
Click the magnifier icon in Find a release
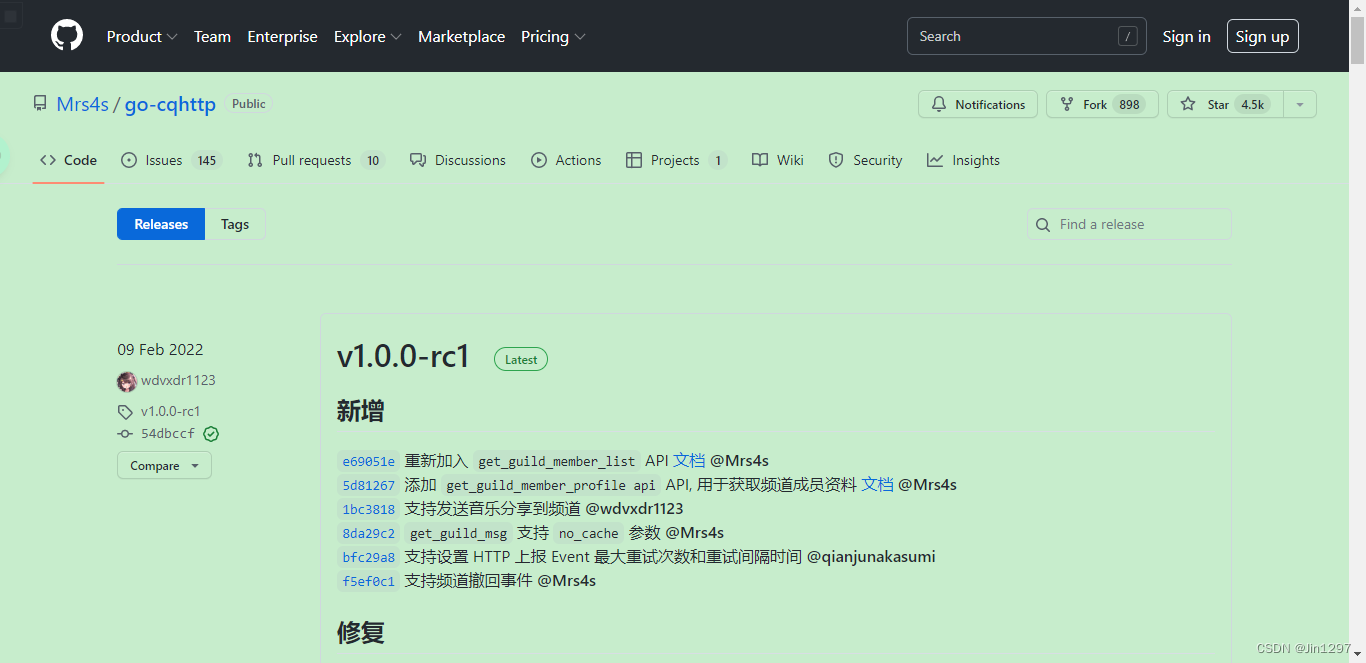click(1043, 225)
